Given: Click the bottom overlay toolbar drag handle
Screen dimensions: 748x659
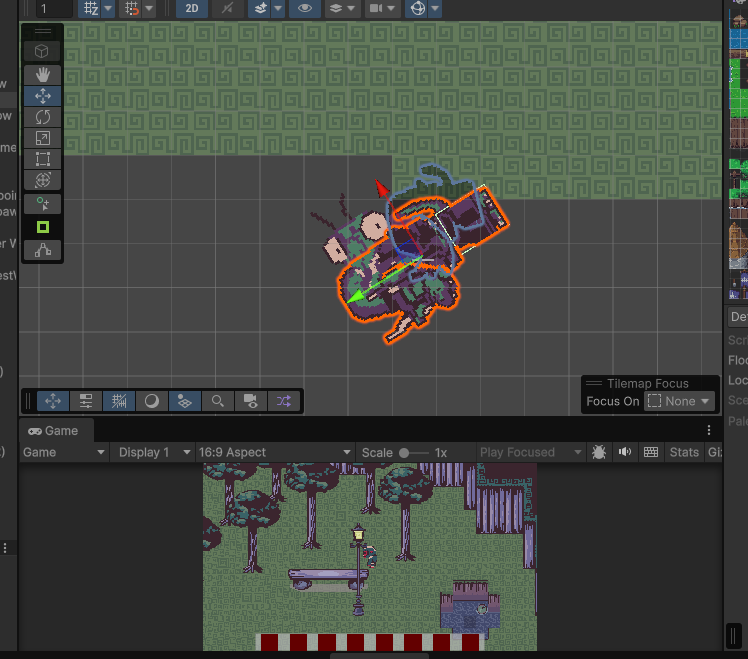Looking at the screenshot, I should pyautogui.click(x=28, y=401).
